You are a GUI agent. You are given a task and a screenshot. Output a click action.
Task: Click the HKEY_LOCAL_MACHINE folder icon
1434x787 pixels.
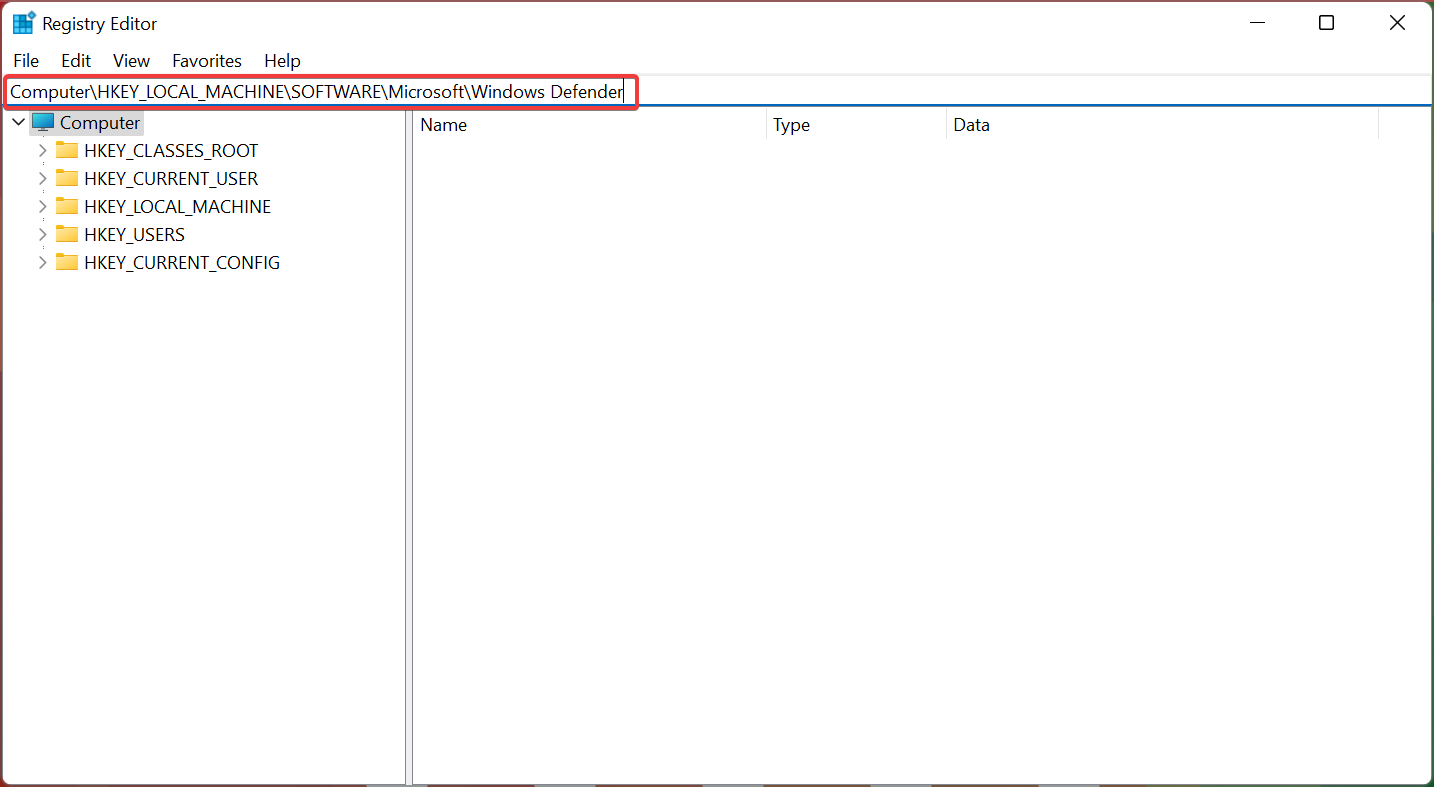click(67, 207)
